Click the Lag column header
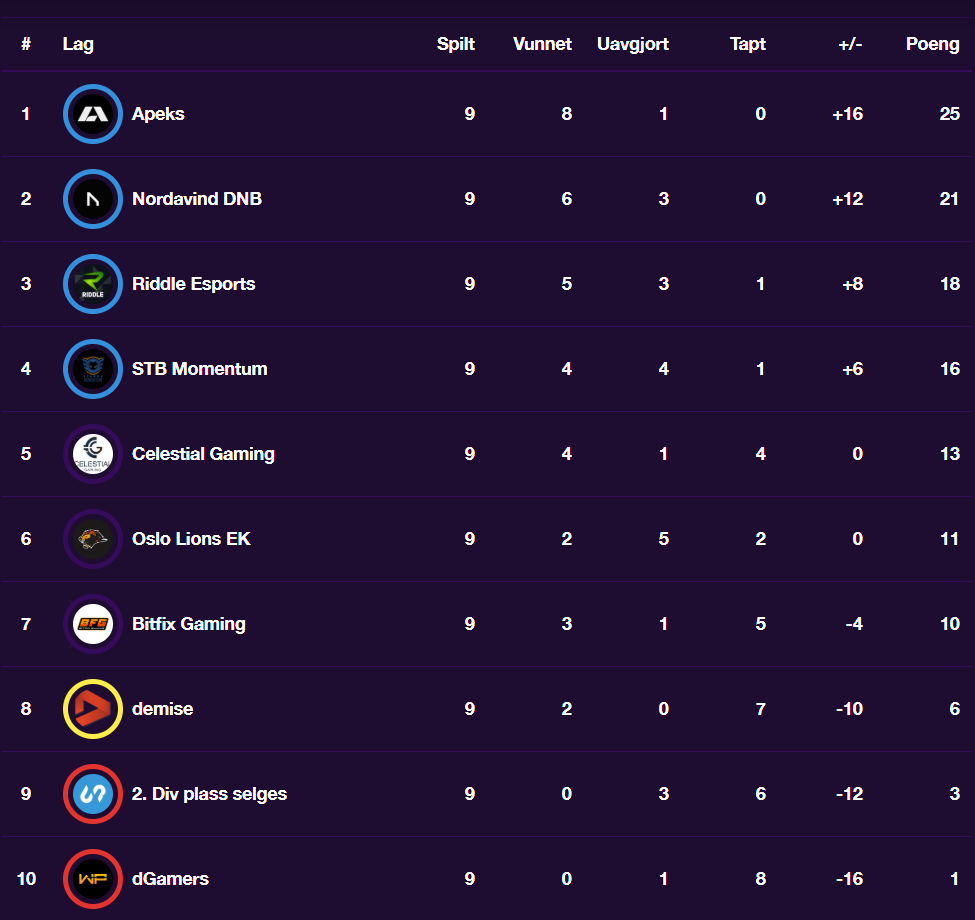The height and width of the screenshot is (920, 975). pyautogui.click(x=78, y=44)
